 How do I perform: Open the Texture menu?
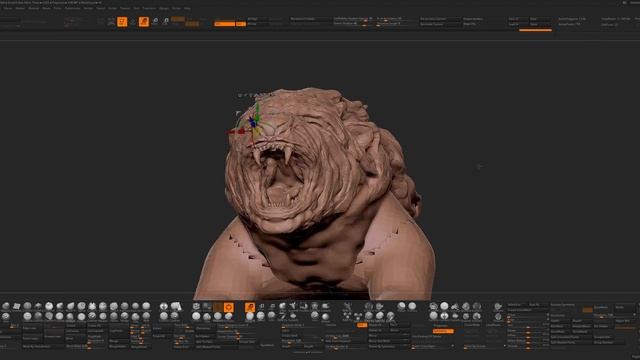click(x=124, y=8)
